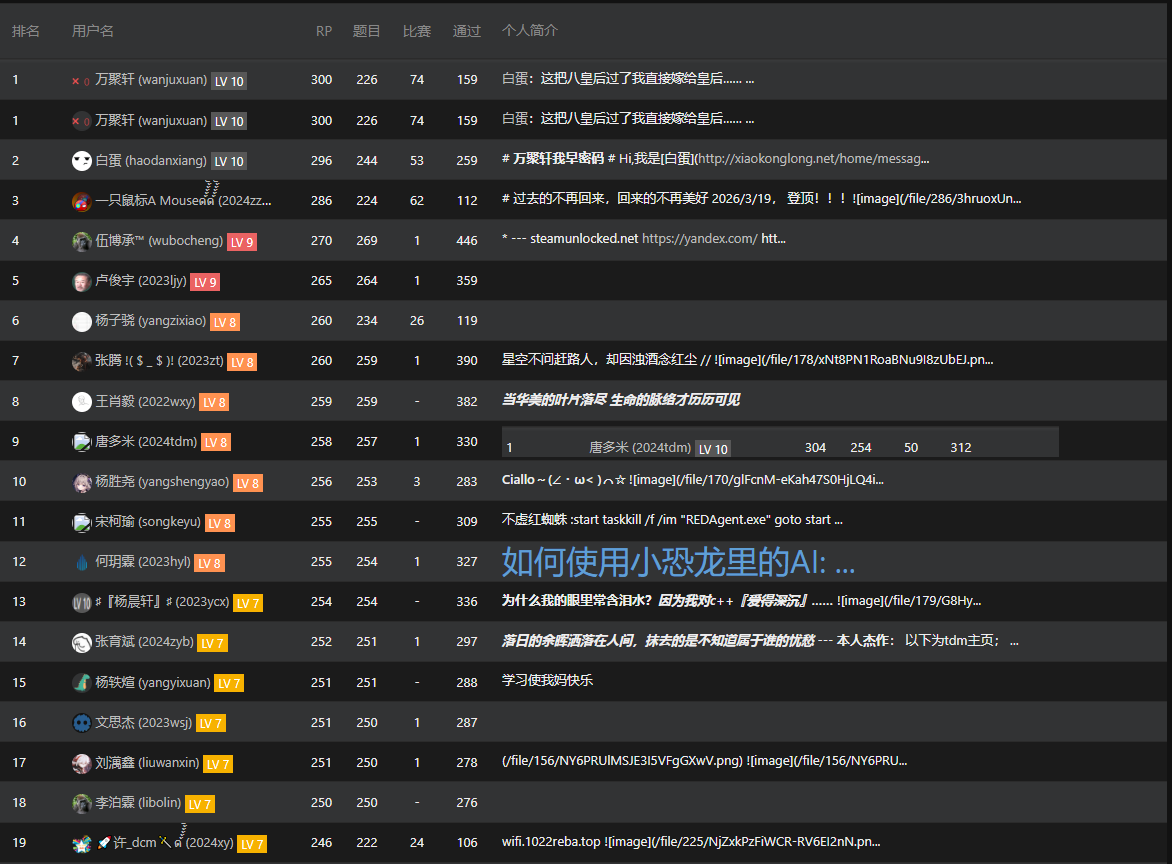This screenshot has width=1172, height=864.
Task: Select the avatar of 刘漓鑫 (liuwanxin)
Action: point(81,763)
